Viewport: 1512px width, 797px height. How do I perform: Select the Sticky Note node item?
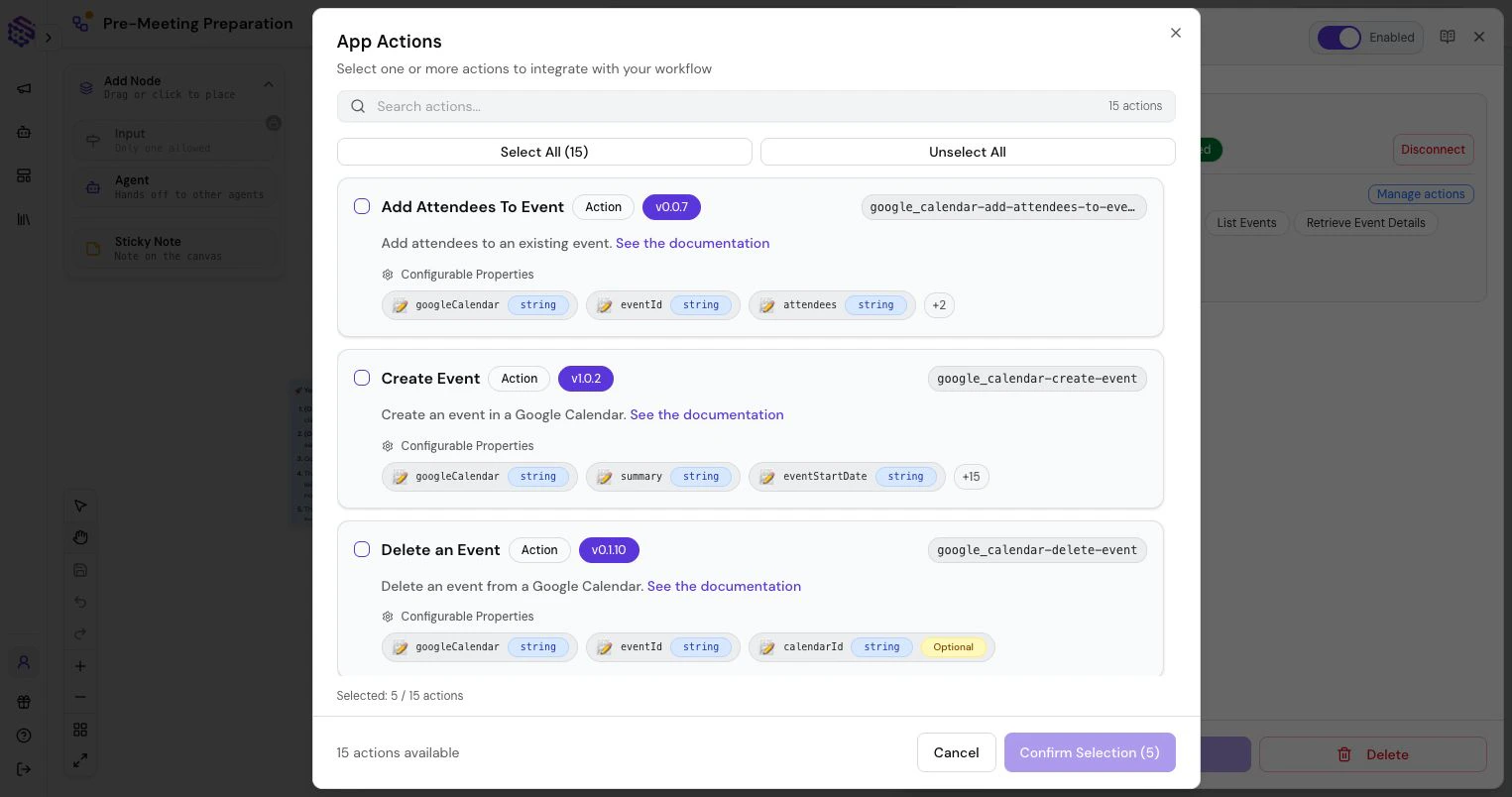(x=174, y=248)
